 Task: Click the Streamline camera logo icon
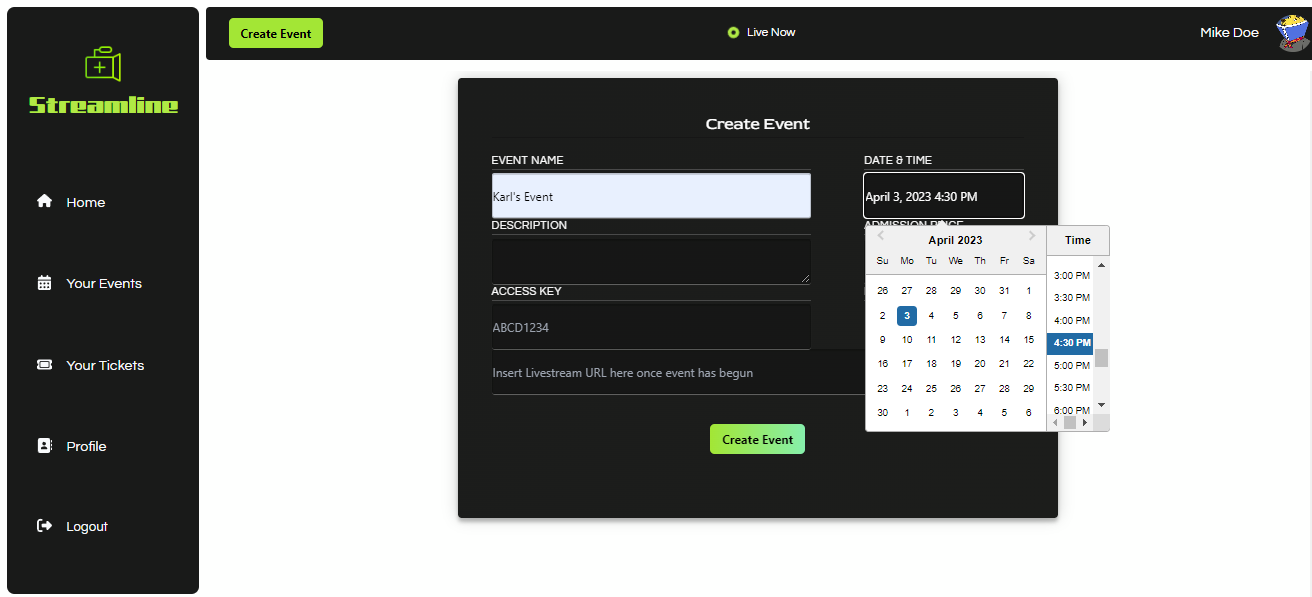click(x=103, y=64)
